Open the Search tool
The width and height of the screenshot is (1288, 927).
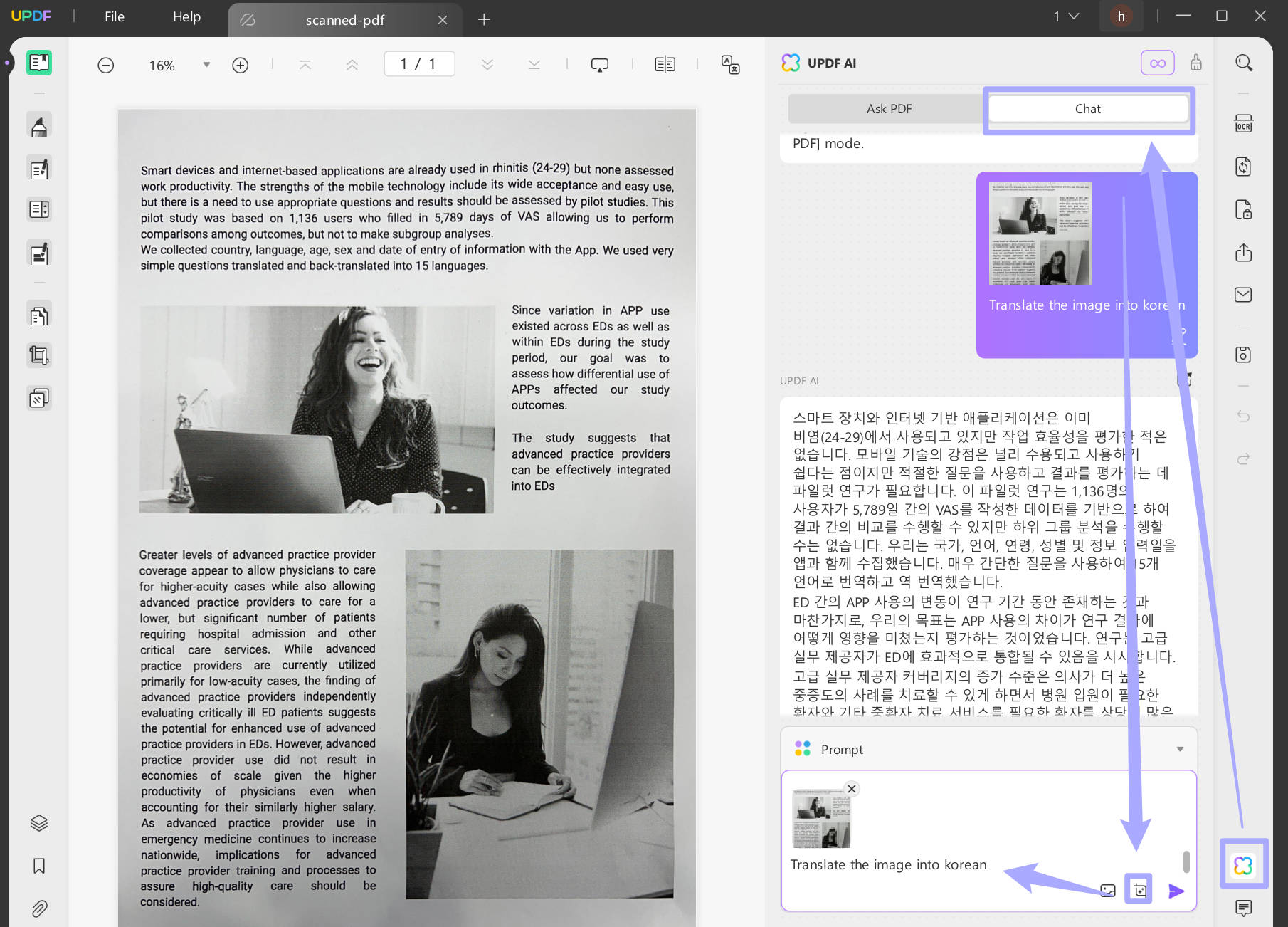1243,63
